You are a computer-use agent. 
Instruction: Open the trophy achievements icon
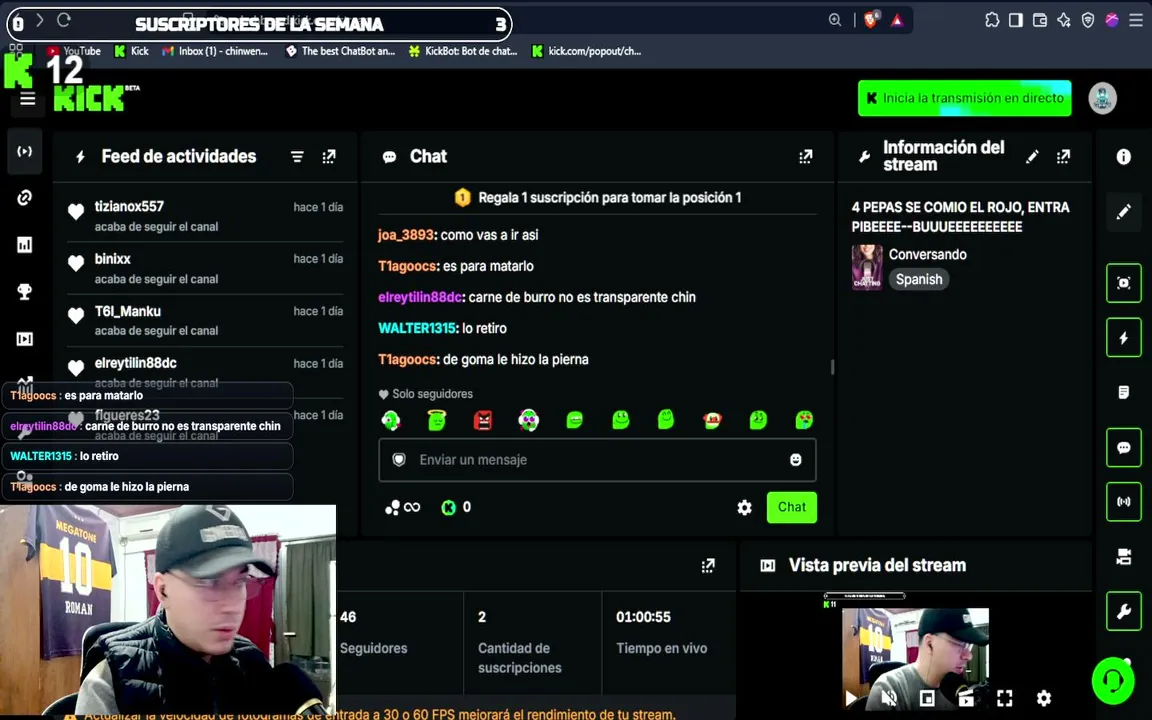click(25, 292)
